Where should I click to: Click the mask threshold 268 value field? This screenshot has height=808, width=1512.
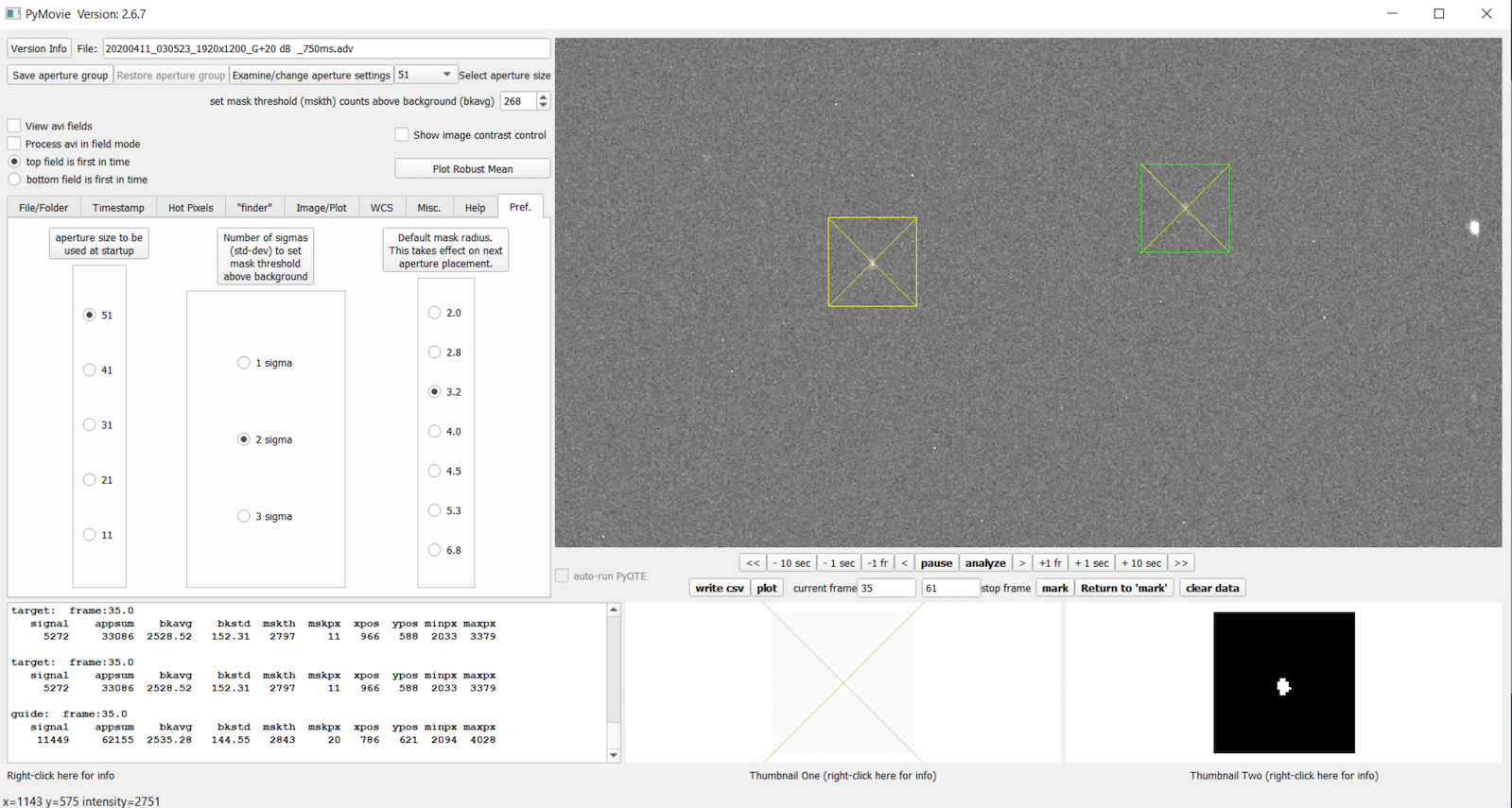[518, 101]
